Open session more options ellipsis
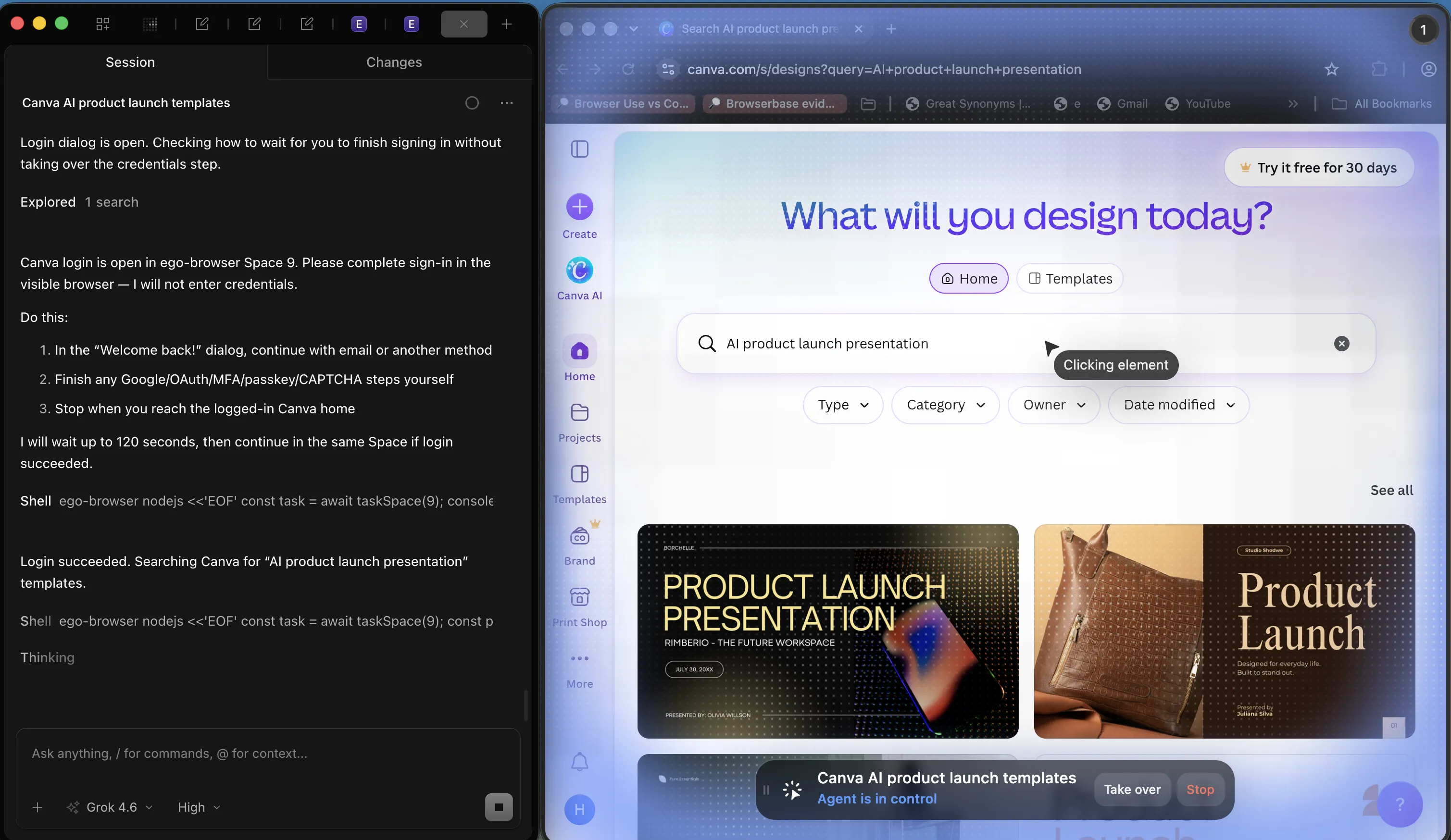Screen dimensions: 1451x840 [x=507, y=102]
